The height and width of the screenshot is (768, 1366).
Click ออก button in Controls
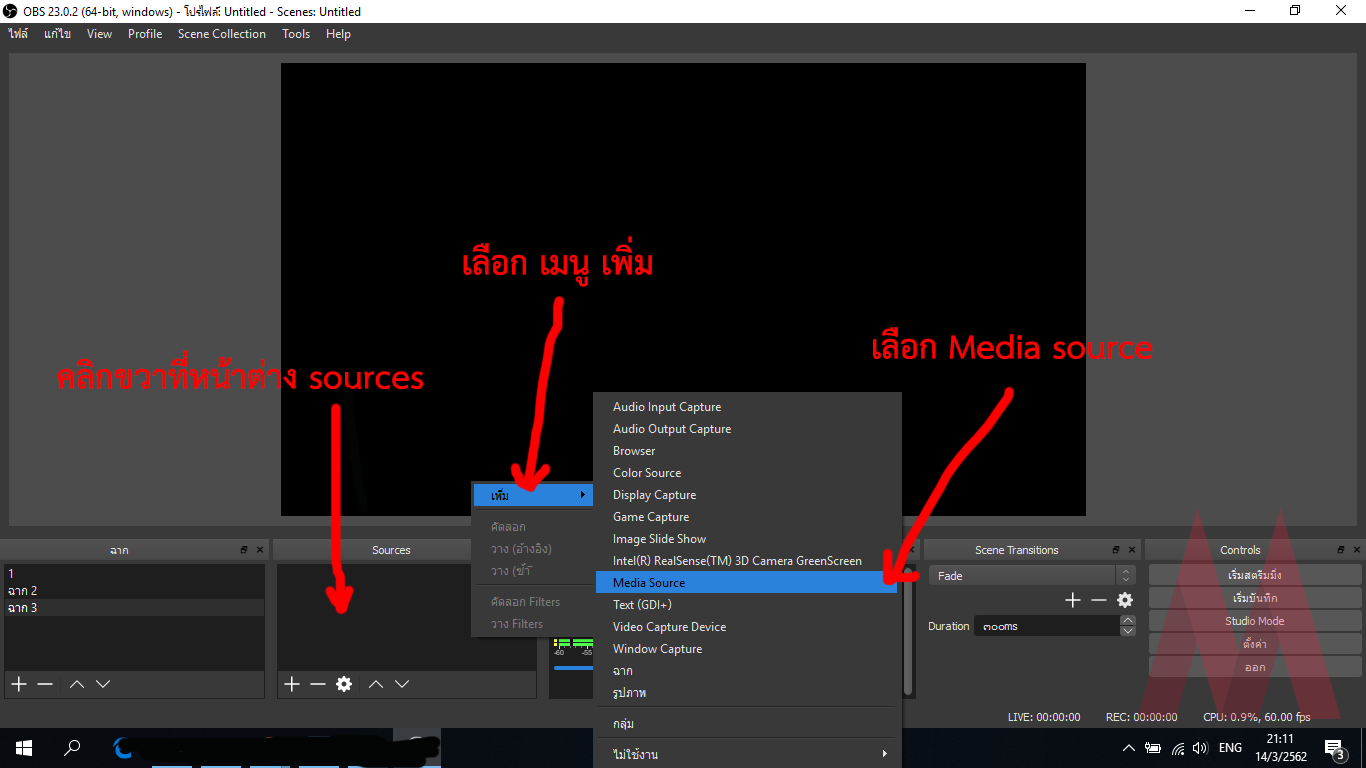[x=1255, y=667]
